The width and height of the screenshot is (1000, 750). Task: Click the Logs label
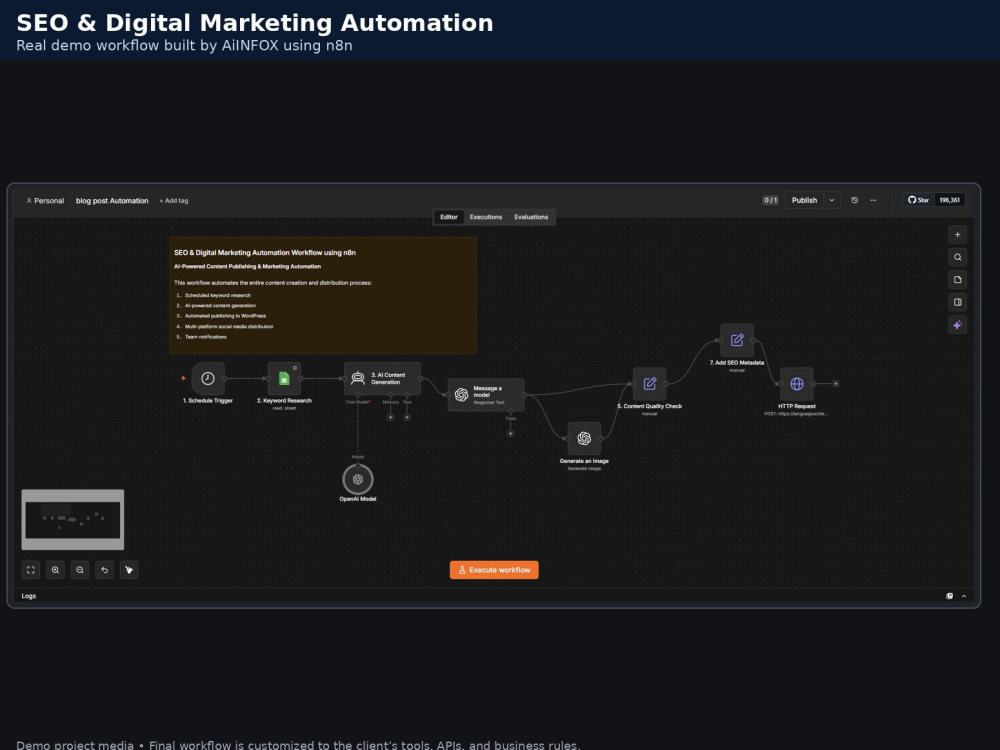coord(29,596)
